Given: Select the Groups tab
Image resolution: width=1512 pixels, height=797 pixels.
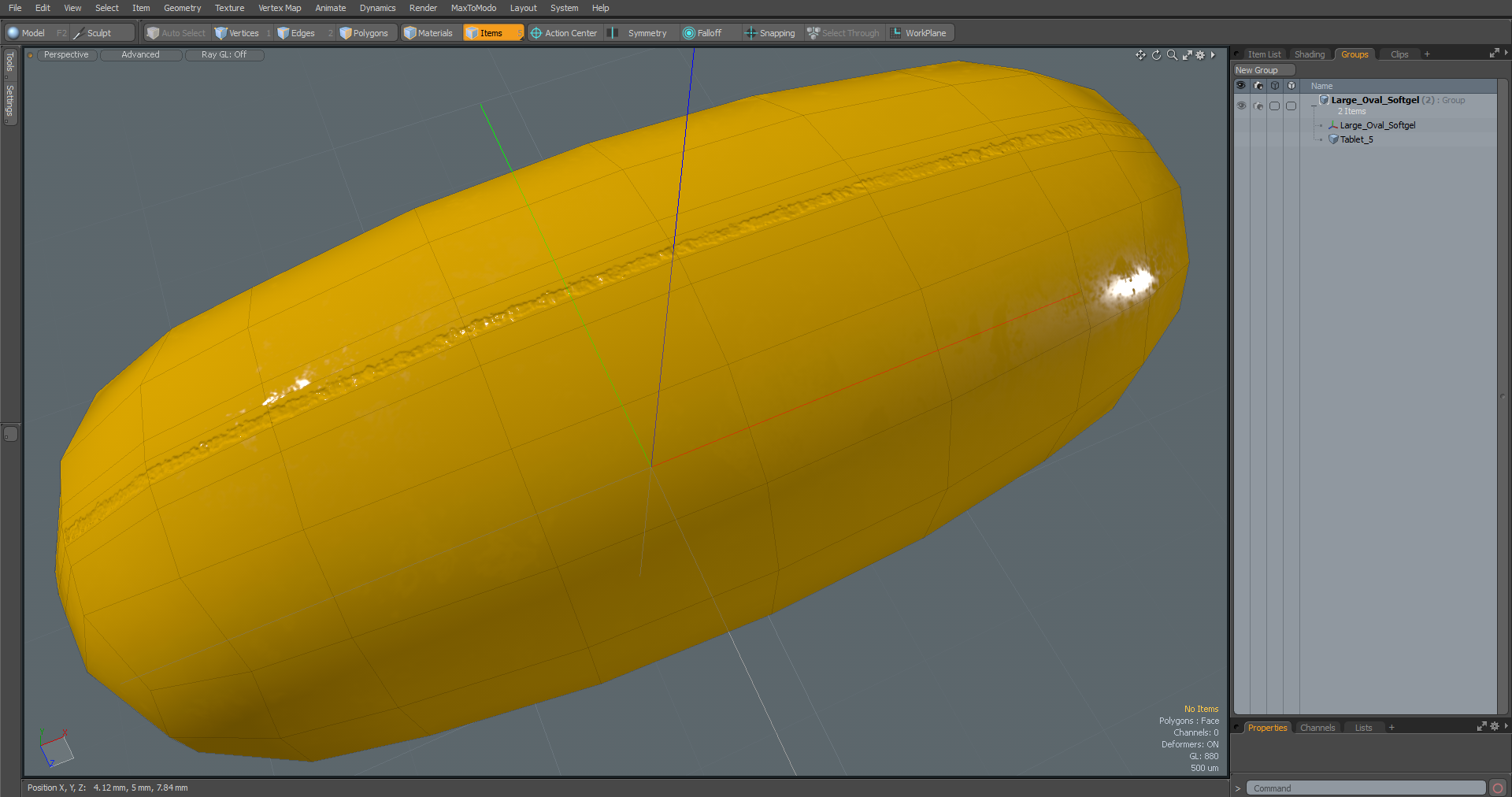Looking at the screenshot, I should point(1354,54).
